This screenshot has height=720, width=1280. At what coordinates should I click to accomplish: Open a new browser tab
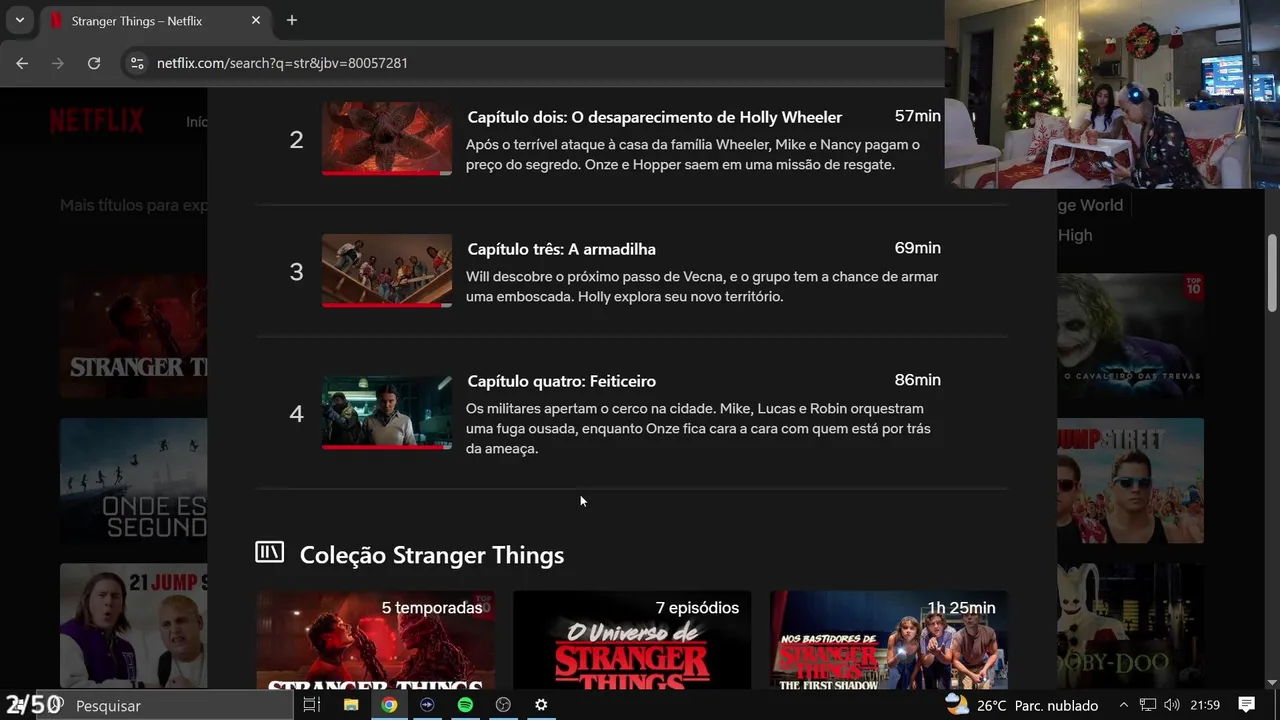coord(292,20)
